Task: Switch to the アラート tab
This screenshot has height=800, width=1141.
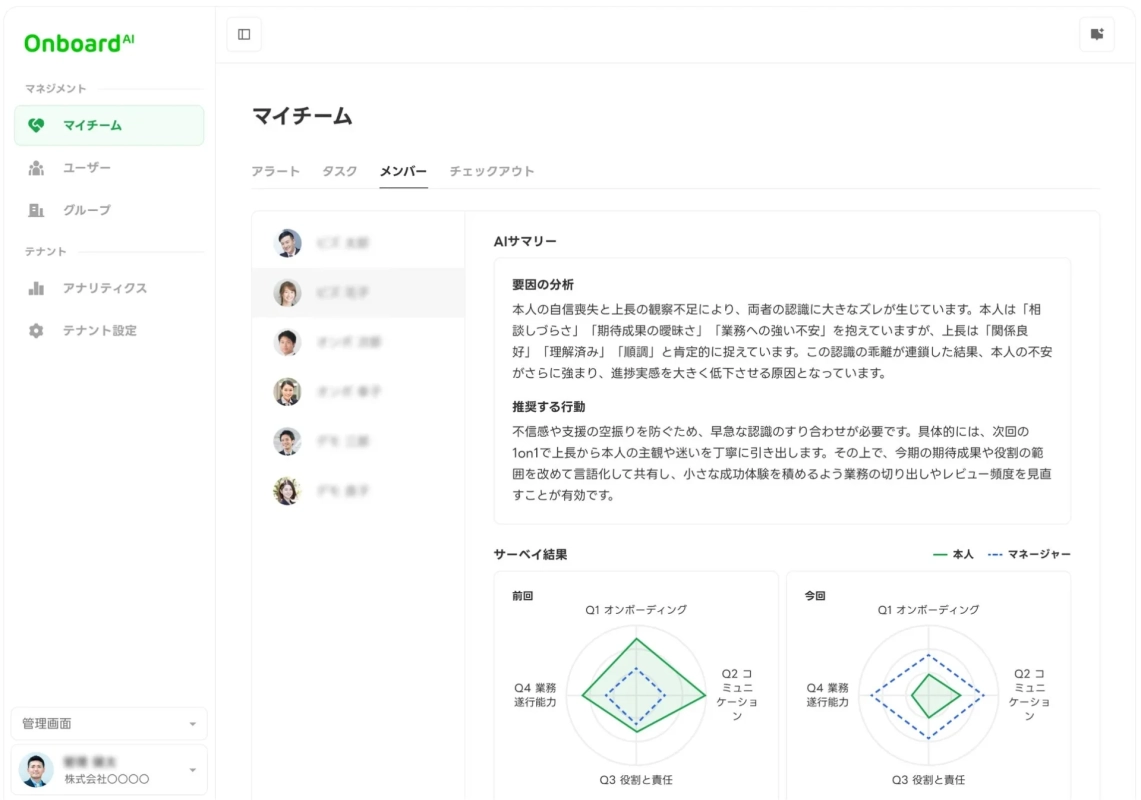Action: tap(276, 171)
